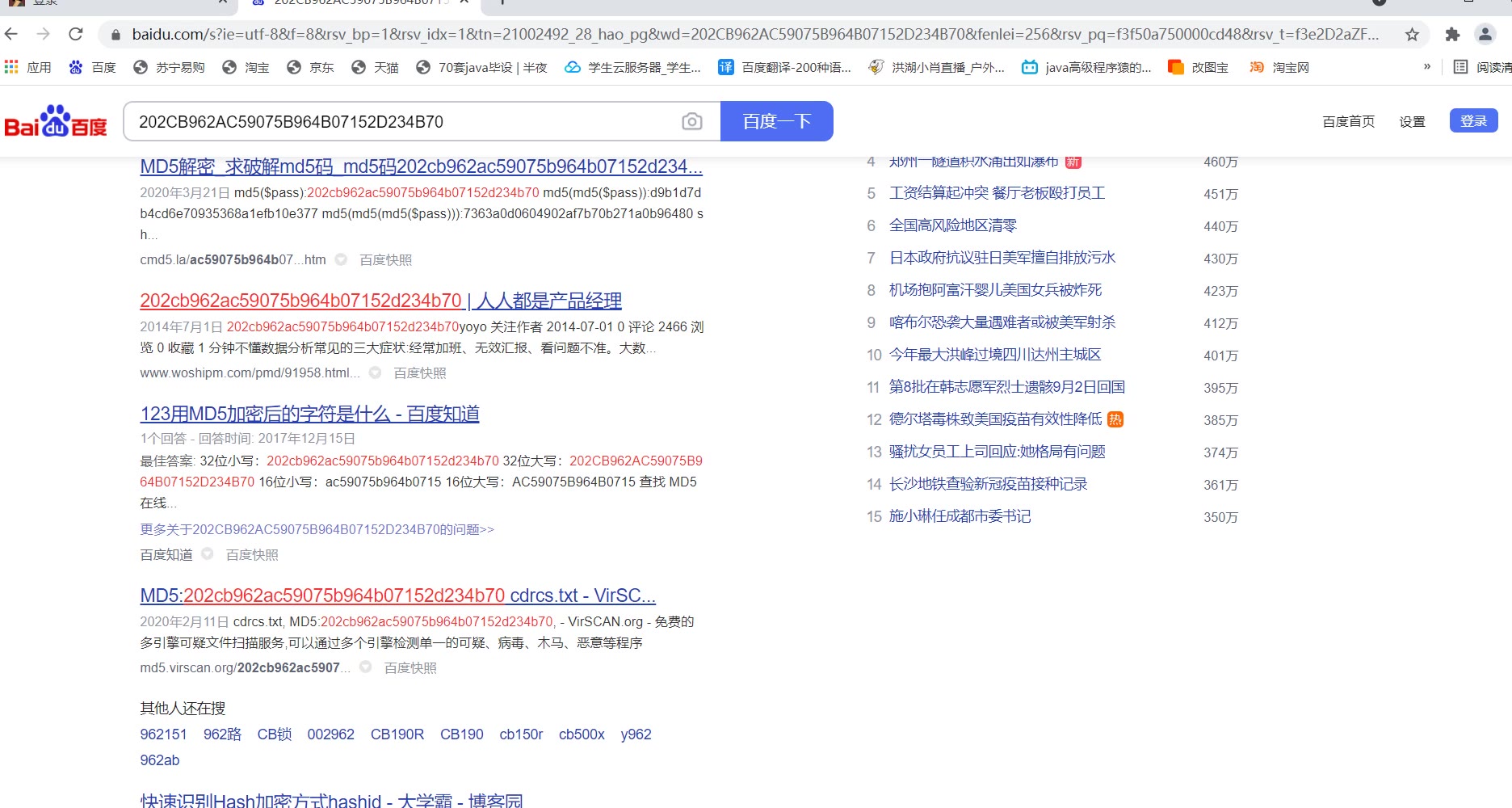Open hot topic 德尔塔毒株致美国疫苗有效性降低
1512x808 pixels.
pos(995,419)
